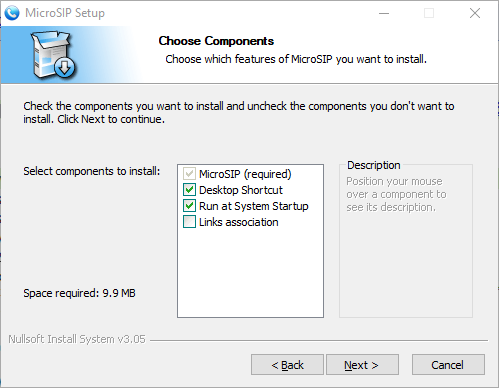Go to the next step with Next
Screen dimensions: 499x388
(362, 365)
